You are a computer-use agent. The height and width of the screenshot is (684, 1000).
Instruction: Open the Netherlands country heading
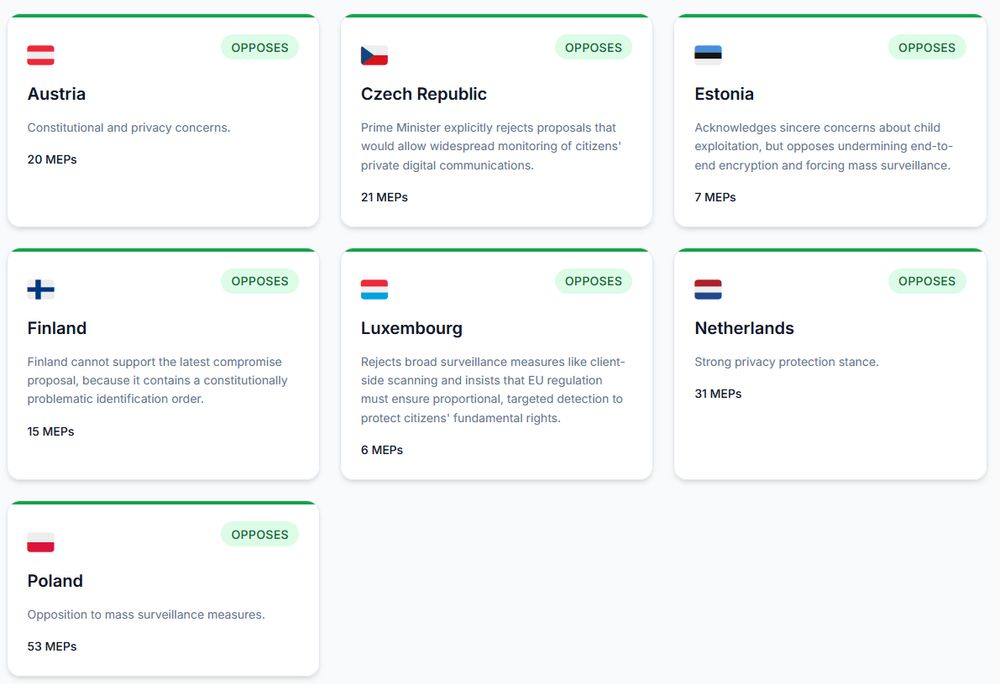tap(744, 328)
